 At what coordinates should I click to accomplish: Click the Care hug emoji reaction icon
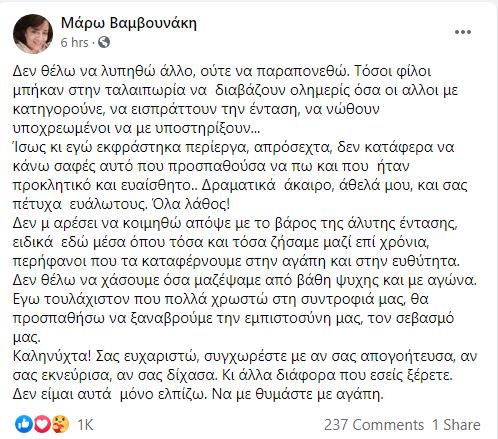60,424
